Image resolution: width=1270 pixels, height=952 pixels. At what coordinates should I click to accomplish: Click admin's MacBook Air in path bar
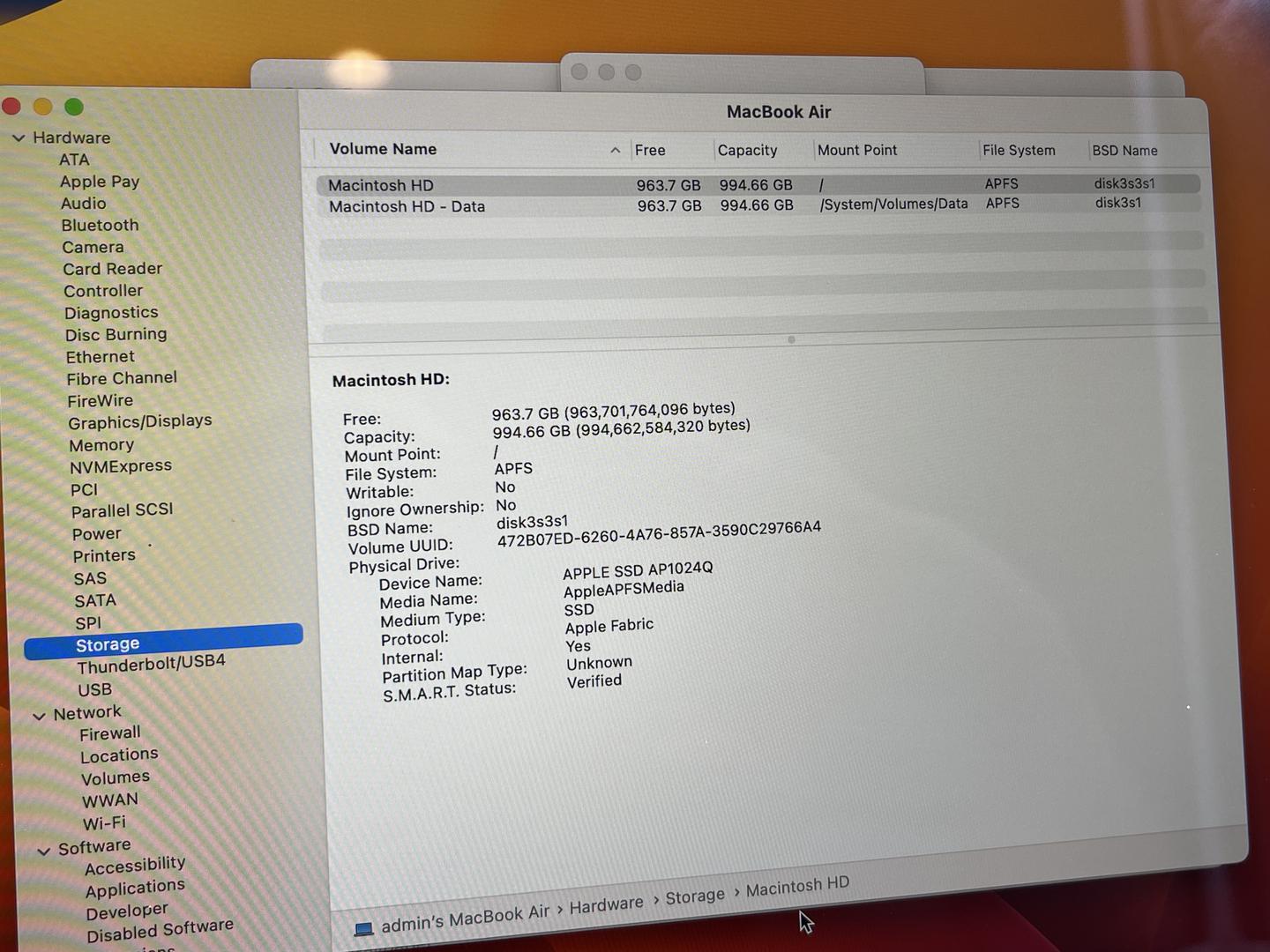[465, 919]
